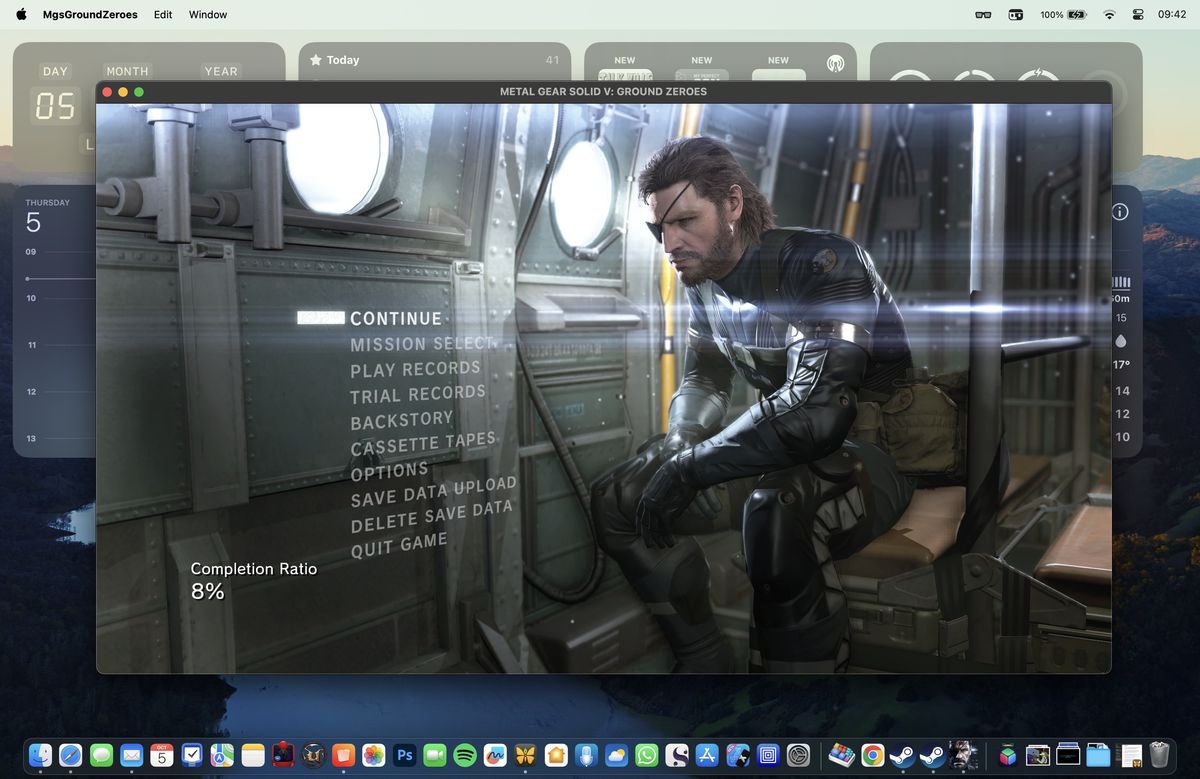The width and height of the screenshot is (1200, 779).
Task: Open the Window menu
Action: (207, 14)
